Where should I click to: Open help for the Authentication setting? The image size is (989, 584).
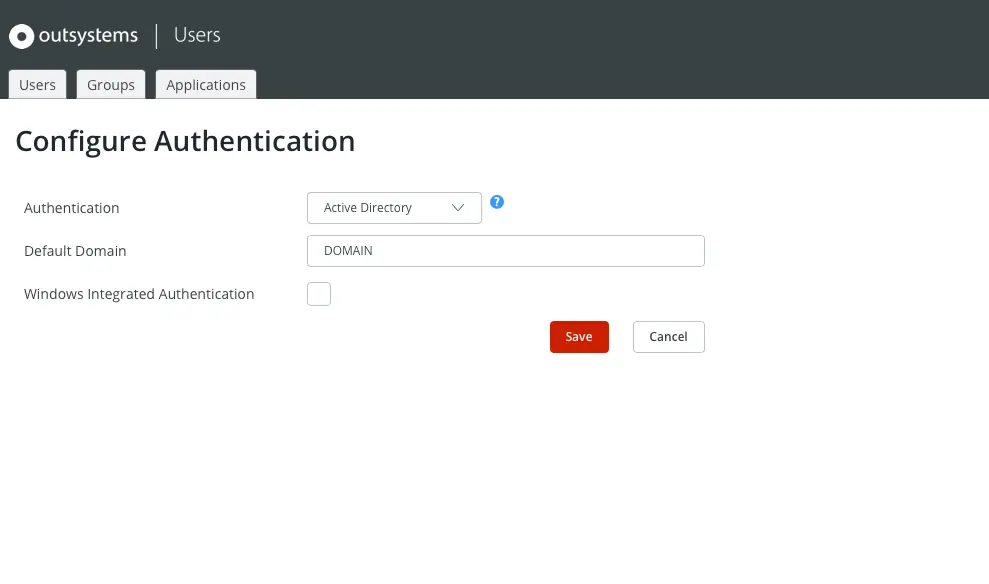click(x=497, y=202)
